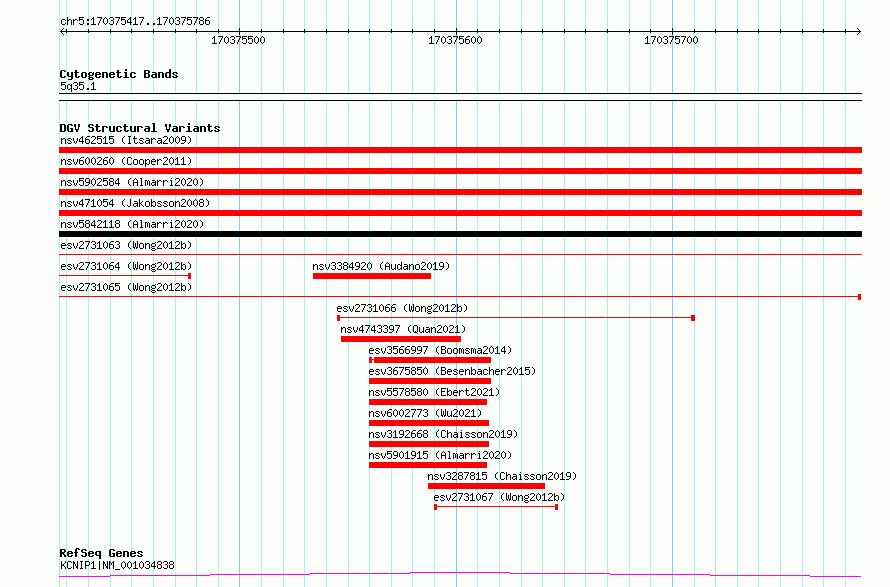890x587 pixels.
Task: Click the thin red line of esv2731065
Action: [460, 296]
